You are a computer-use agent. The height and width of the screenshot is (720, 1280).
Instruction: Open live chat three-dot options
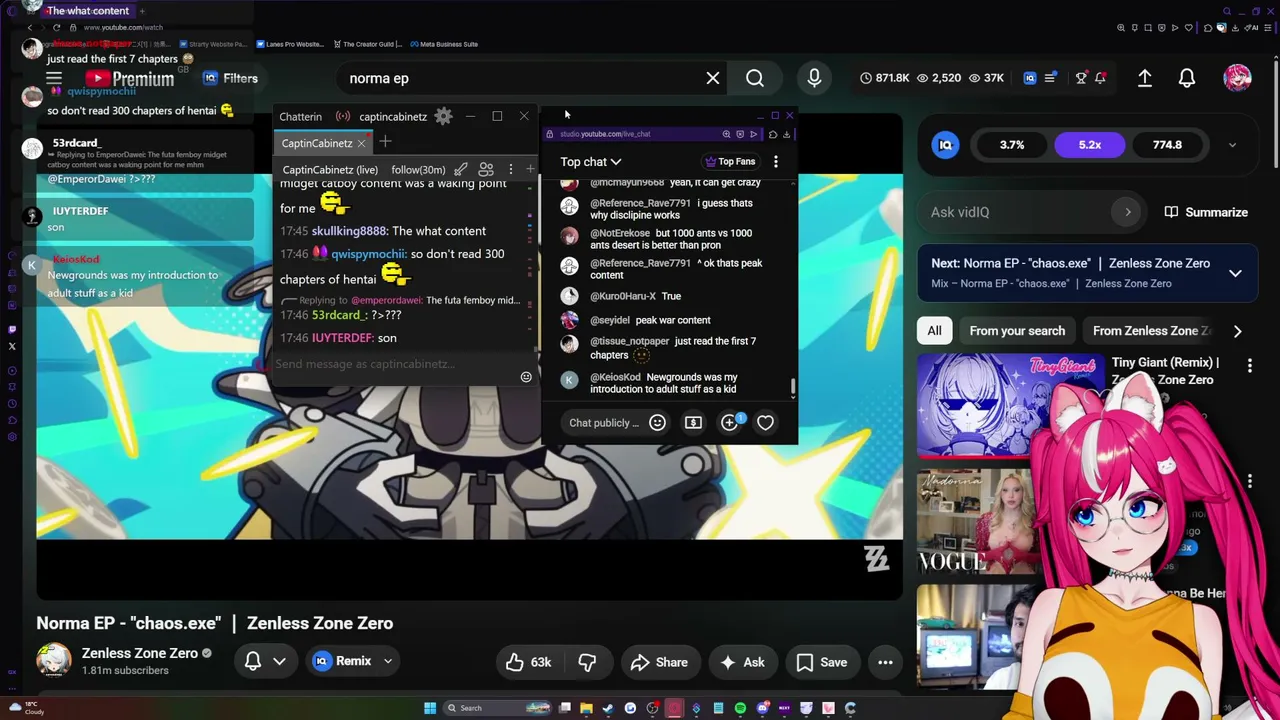click(775, 161)
